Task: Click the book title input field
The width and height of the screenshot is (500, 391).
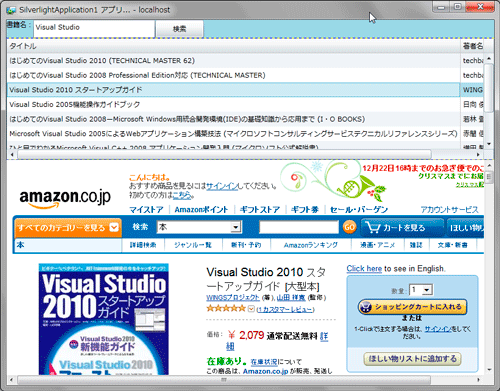Action: [x=94, y=29]
